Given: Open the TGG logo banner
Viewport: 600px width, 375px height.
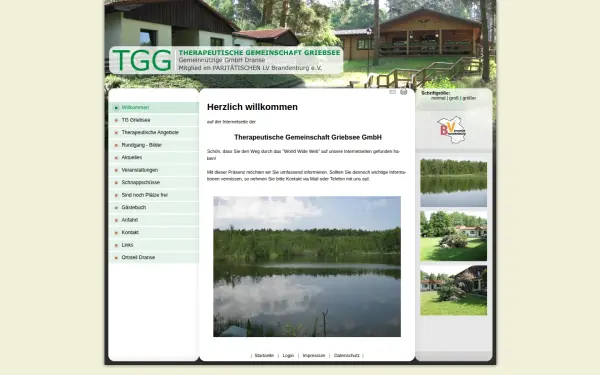Looking at the screenshot, I should click(226, 60).
